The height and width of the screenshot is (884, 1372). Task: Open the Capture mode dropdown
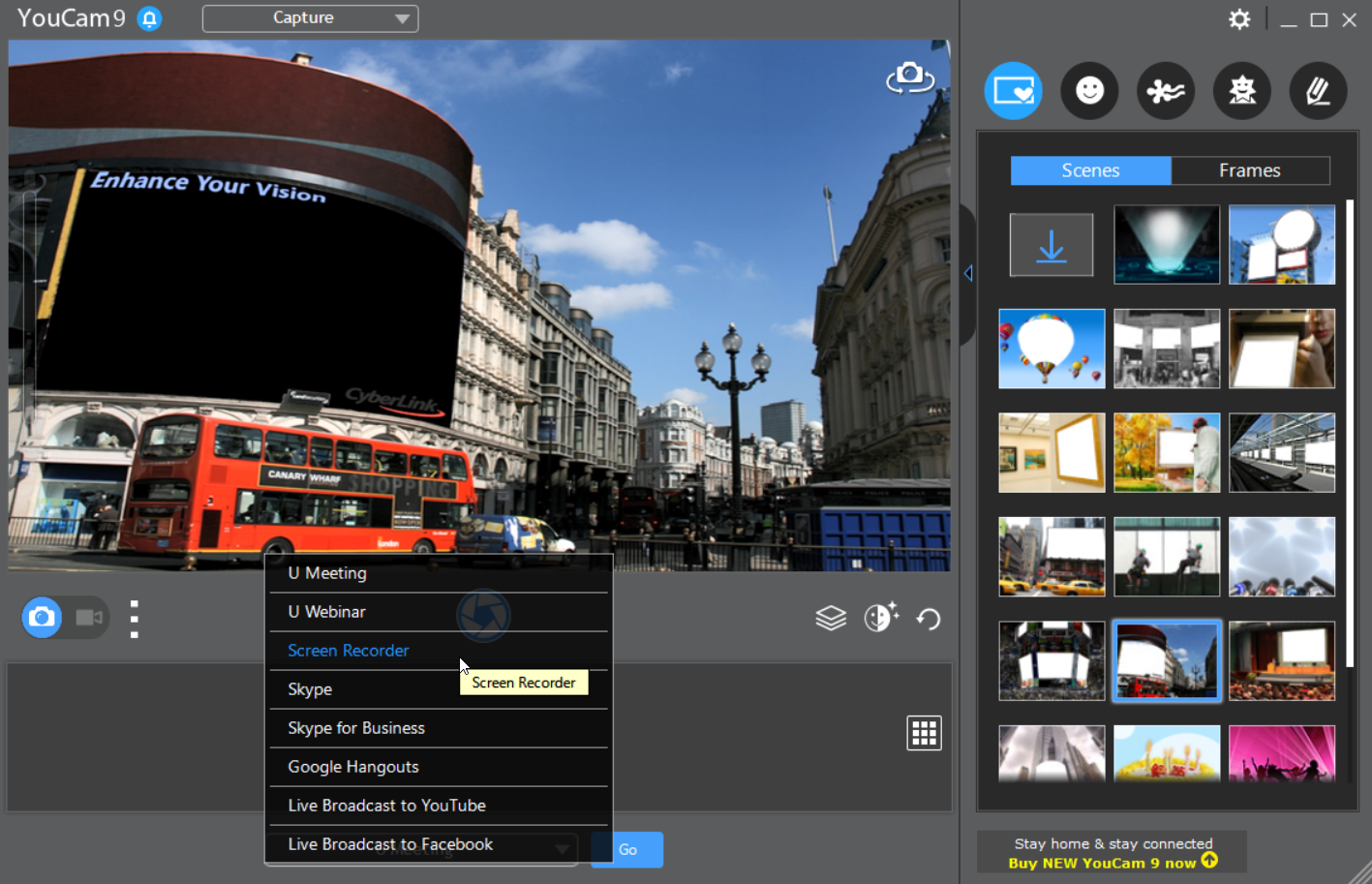[310, 18]
